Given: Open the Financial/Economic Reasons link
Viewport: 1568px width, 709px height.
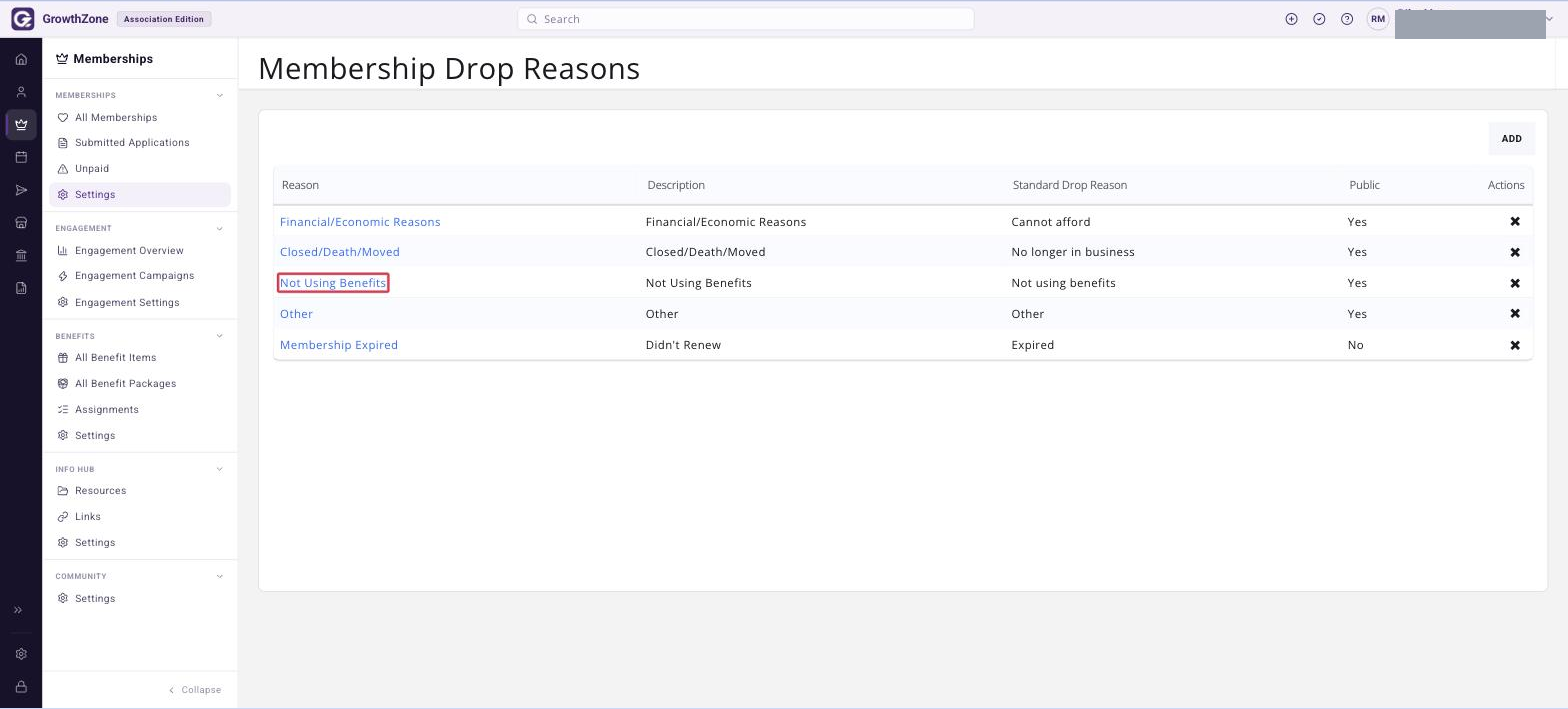Looking at the screenshot, I should click(x=360, y=222).
